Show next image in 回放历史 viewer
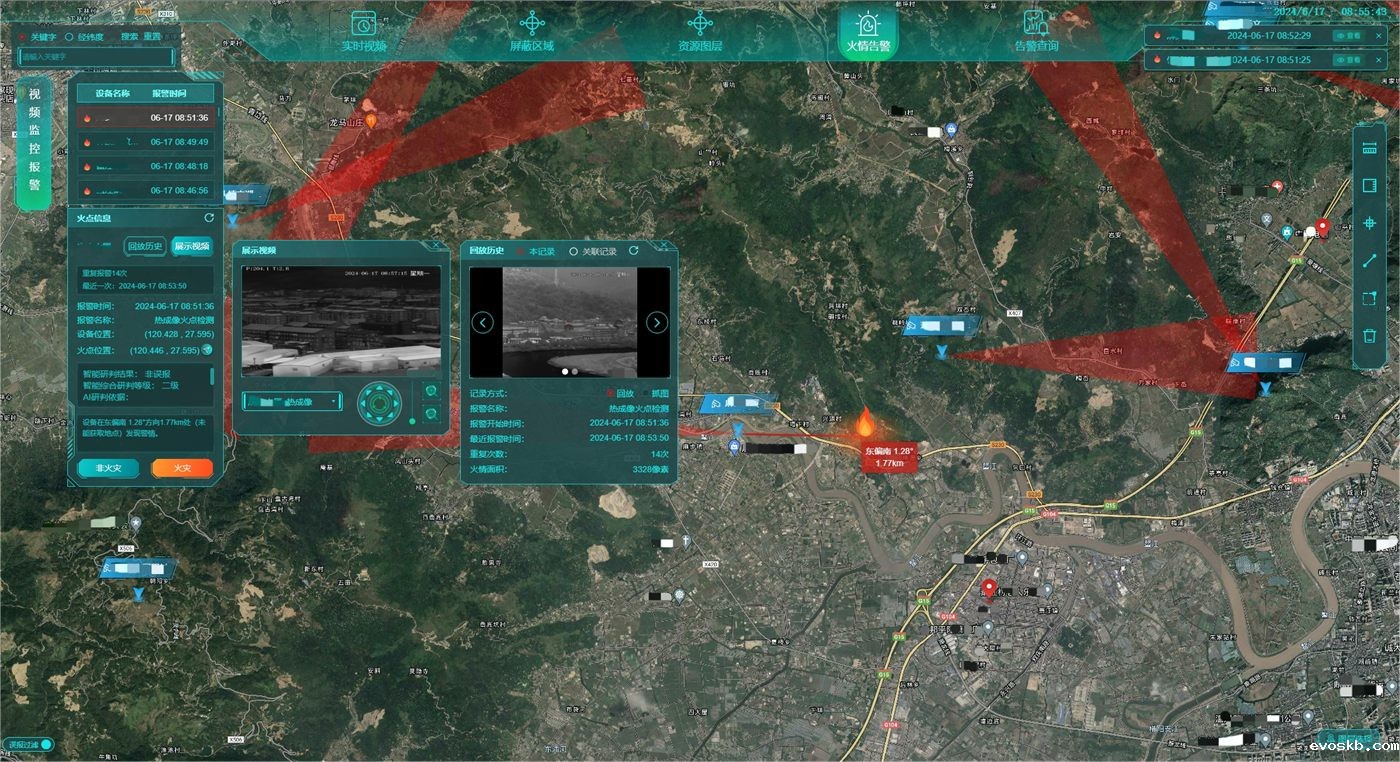The image size is (1400, 762). pyautogui.click(x=656, y=322)
